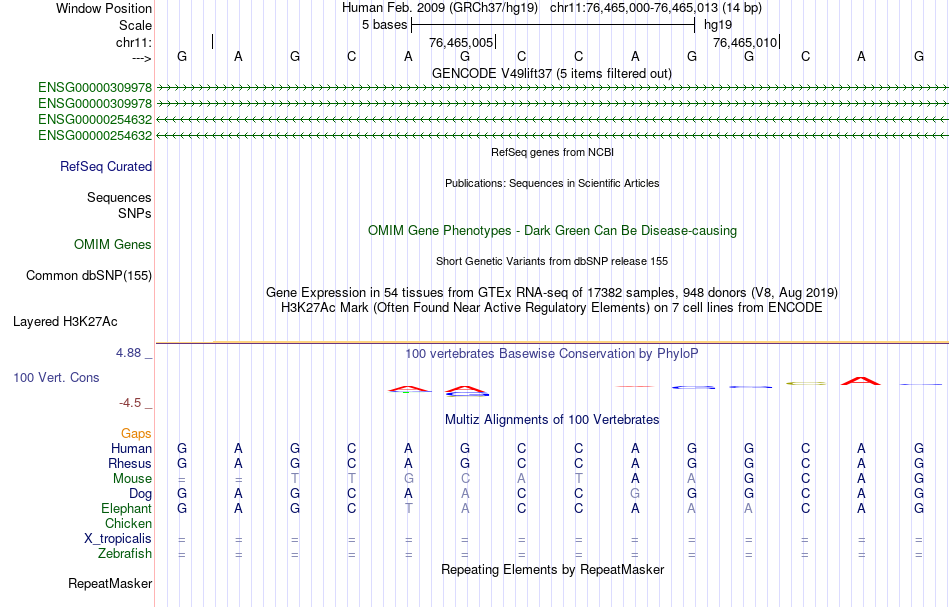Click the faded C base in the Mouse row
950x607 pixels.
[465, 479]
